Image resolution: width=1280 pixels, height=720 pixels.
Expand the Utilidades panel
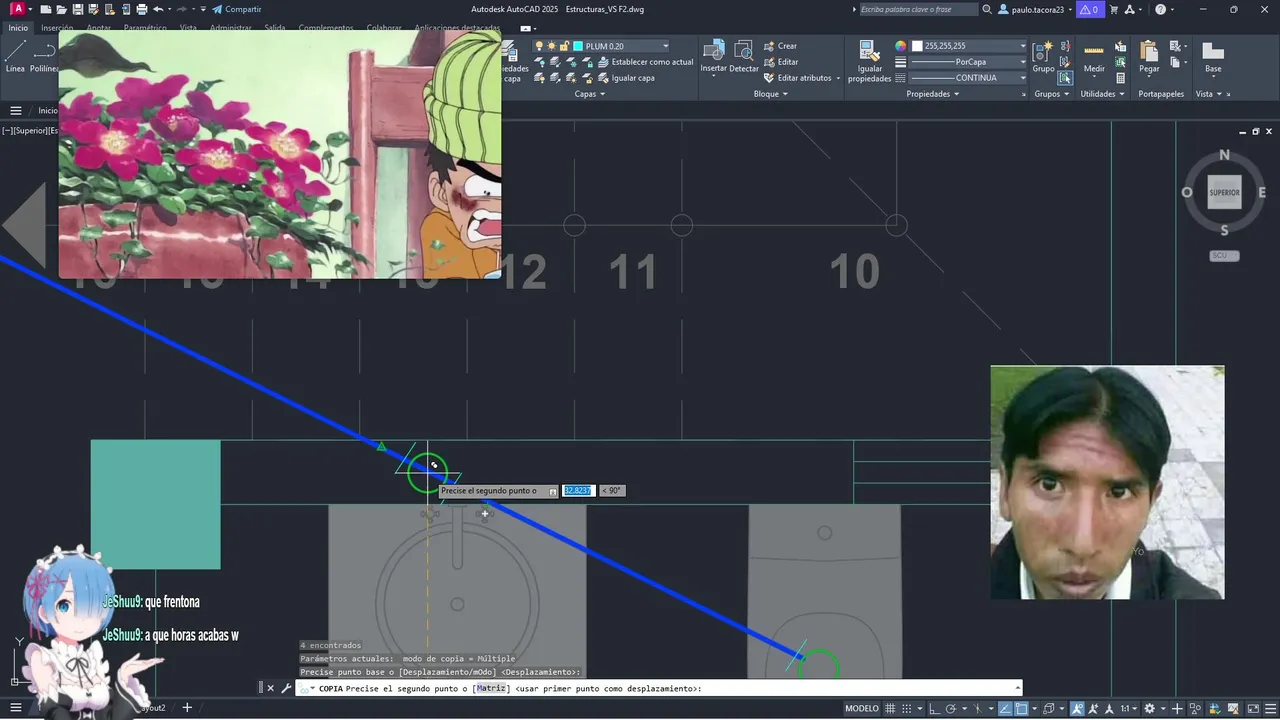pyautogui.click(x=1102, y=94)
